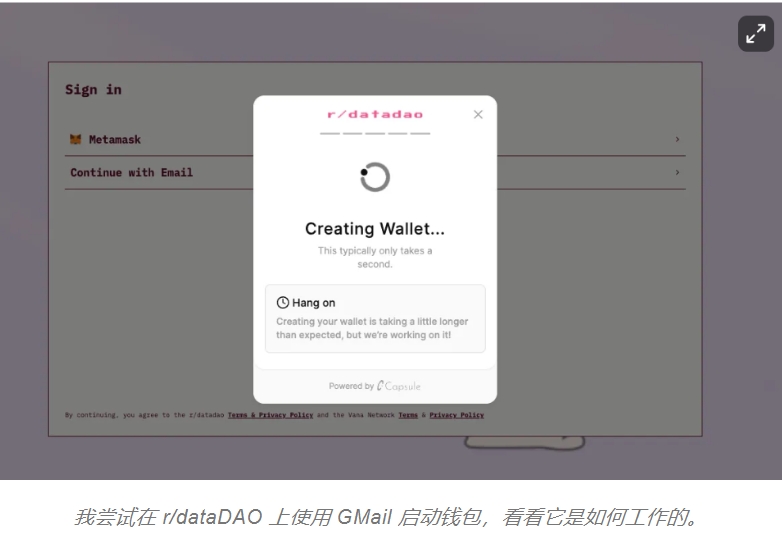782x539 pixels.
Task: Click 'This typically only takes a second' text
Action: tap(375, 257)
